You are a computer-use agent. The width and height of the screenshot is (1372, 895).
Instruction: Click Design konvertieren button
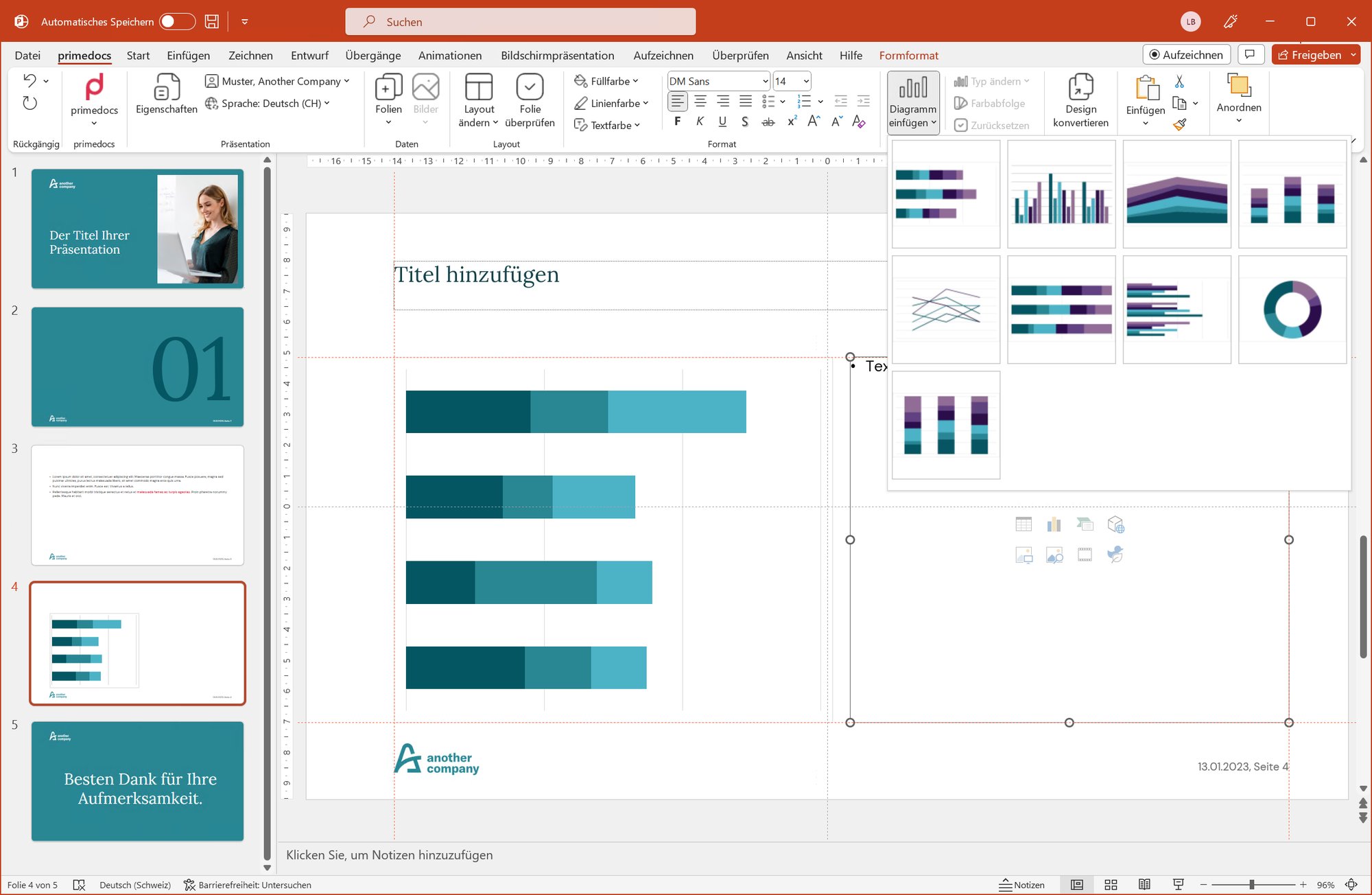(x=1081, y=102)
